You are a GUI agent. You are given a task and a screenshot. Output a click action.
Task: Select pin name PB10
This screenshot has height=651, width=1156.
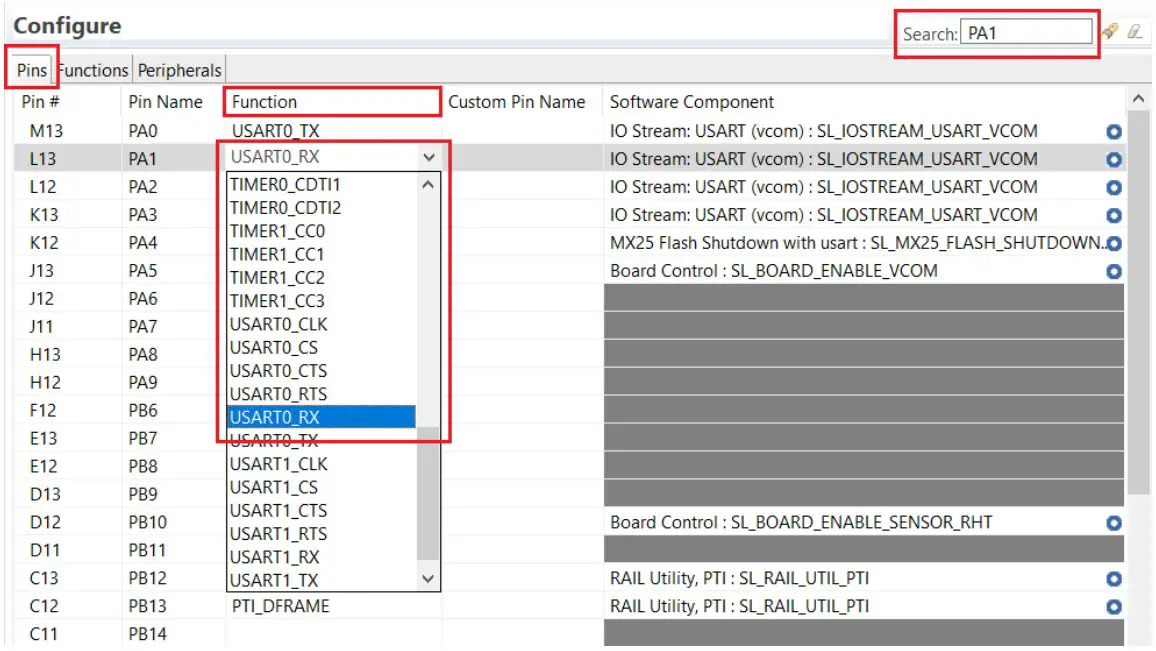(x=147, y=522)
